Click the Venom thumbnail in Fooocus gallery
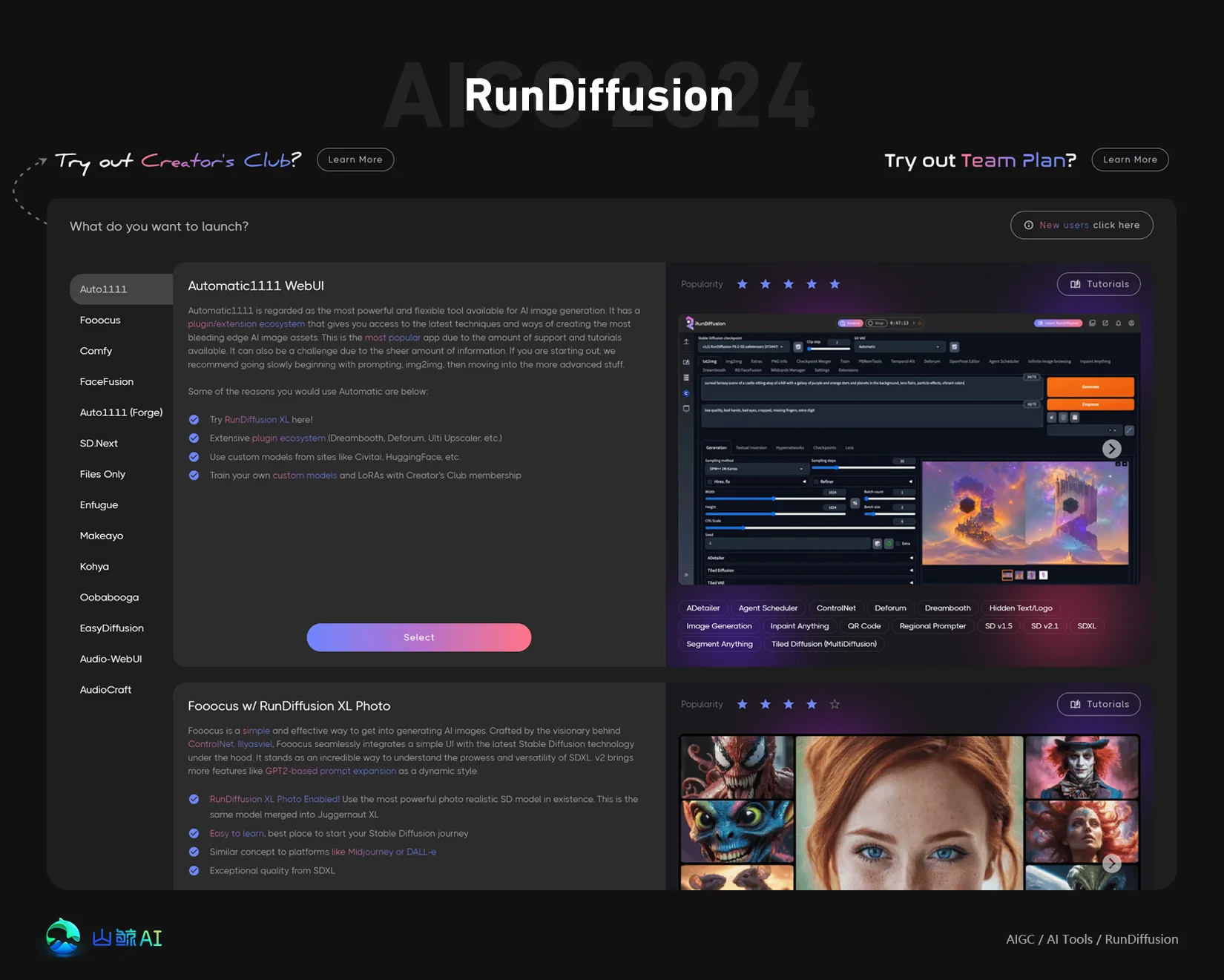 pos(737,766)
